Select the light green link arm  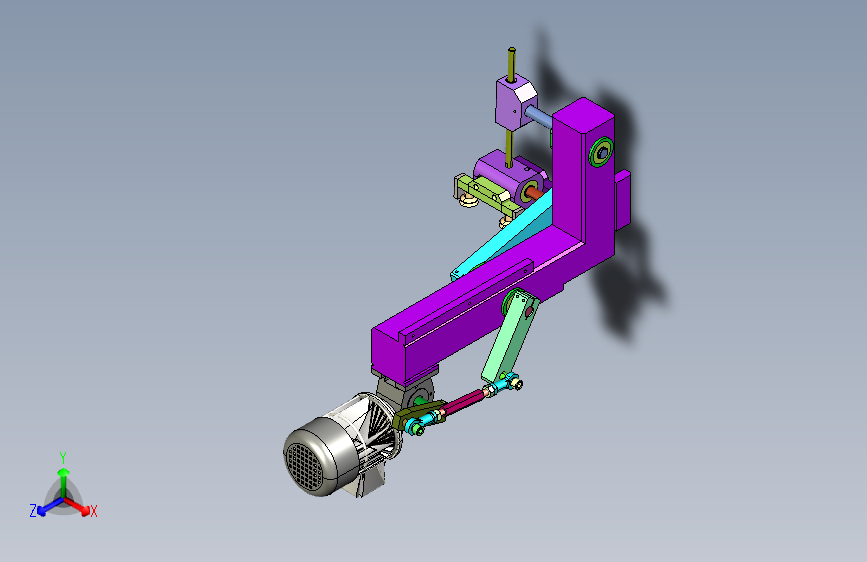pos(511,337)
